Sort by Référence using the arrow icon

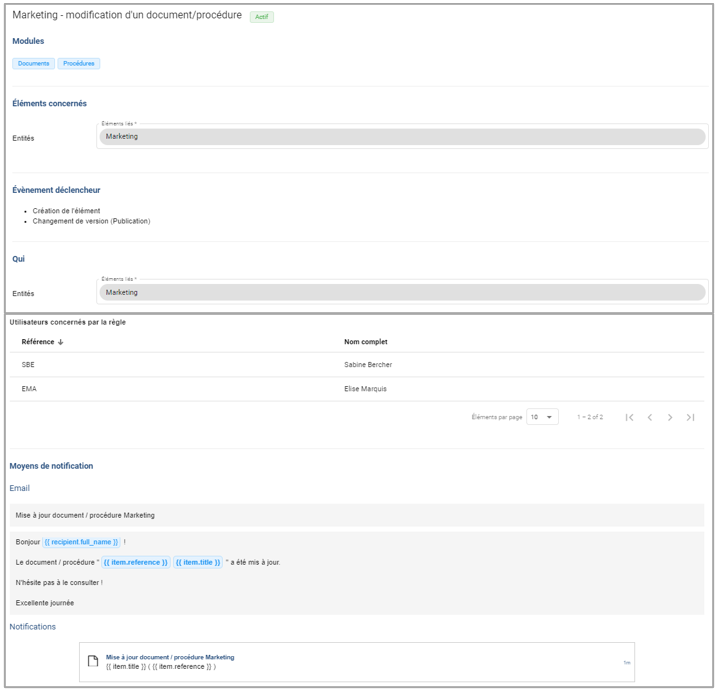coord(61,342)
